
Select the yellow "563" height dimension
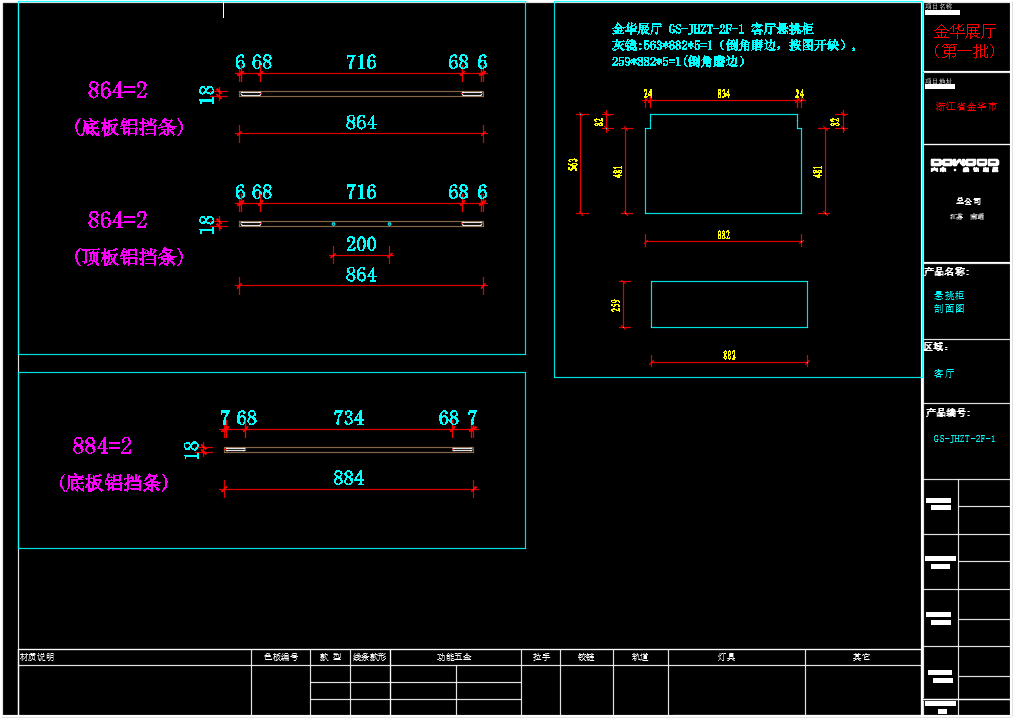[x=573, y=164]
